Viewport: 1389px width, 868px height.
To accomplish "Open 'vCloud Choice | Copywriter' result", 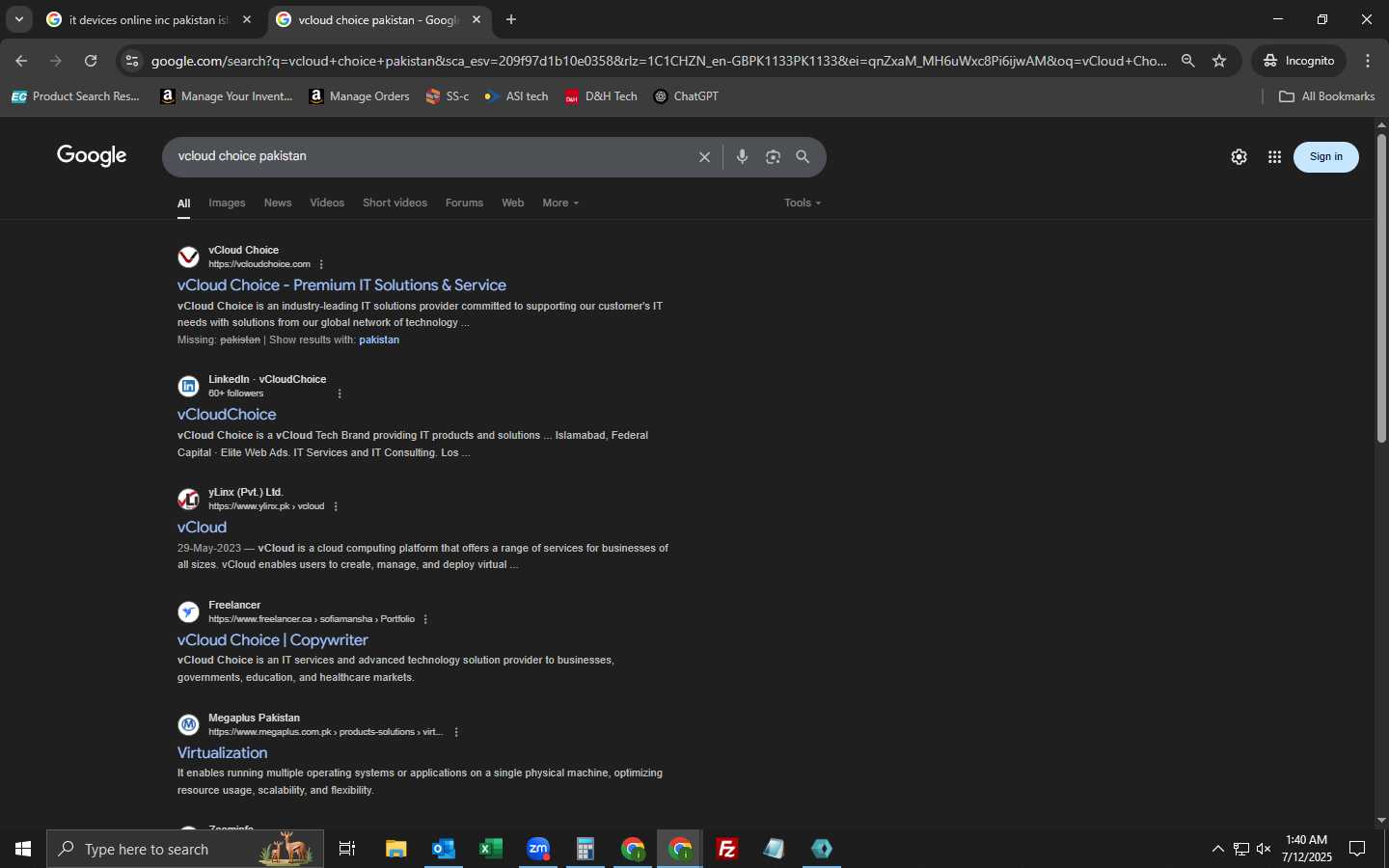I will pos(273,640).
